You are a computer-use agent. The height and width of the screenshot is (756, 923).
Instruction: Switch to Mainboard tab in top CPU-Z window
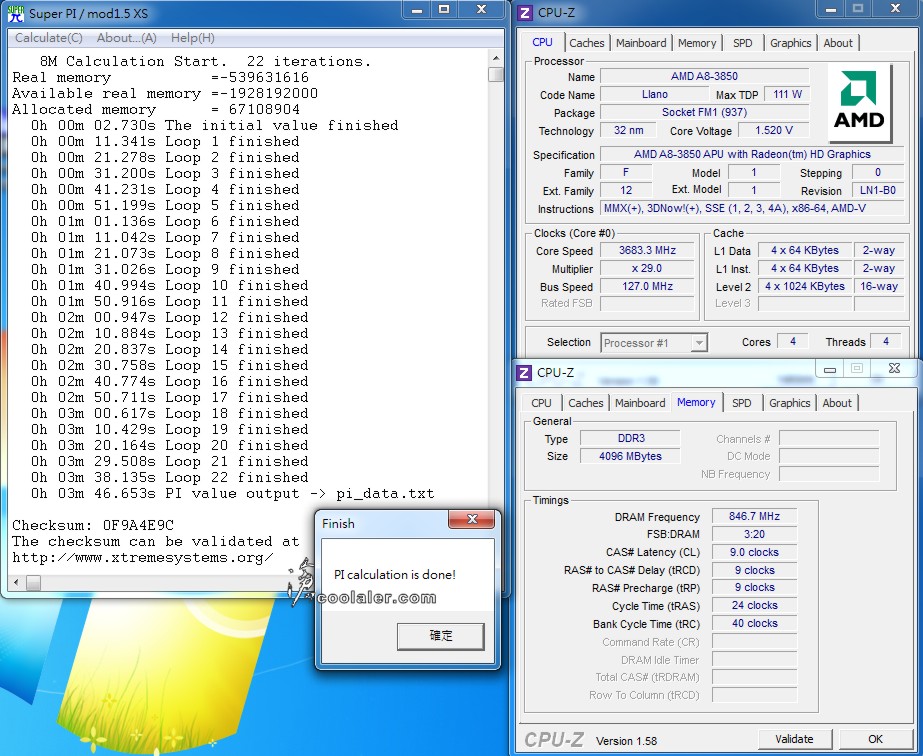641,43
